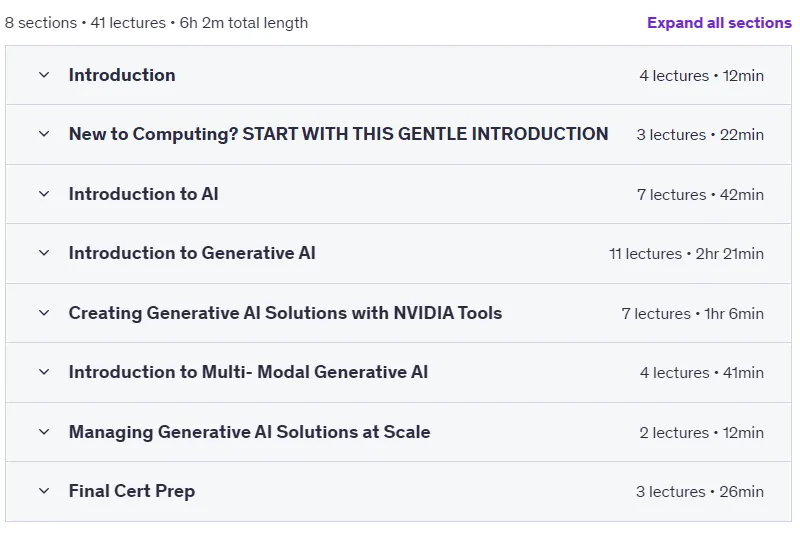Click the 11 lectures 2hr 21min label
800x533 pixels.
[686, 253]
